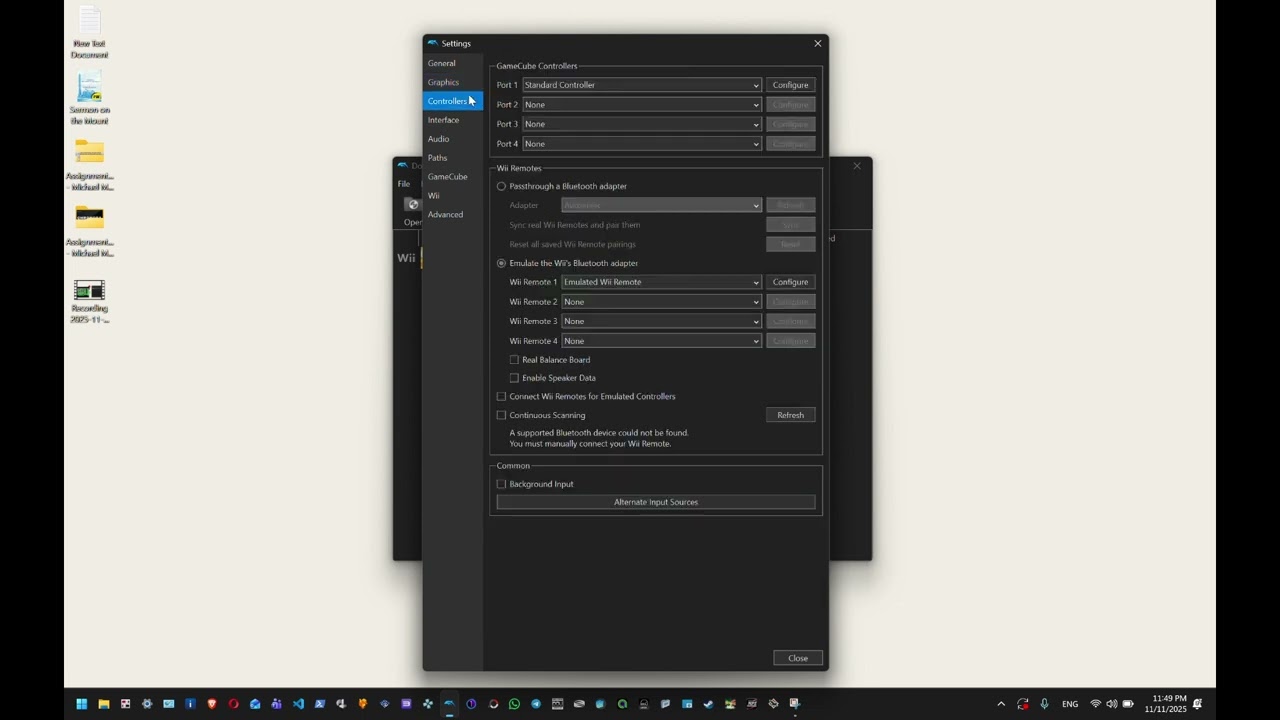Open the Interface settings tab
Screen dimensions: 1280x720
[453, 120]
